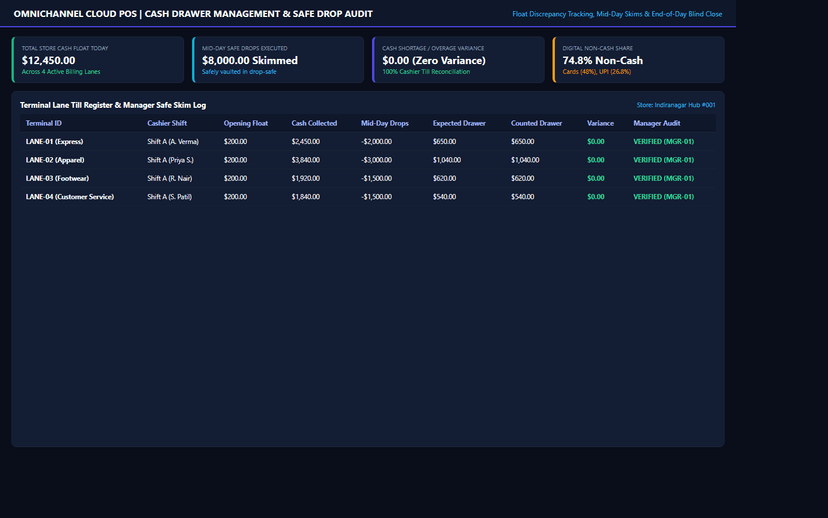Click Store: Indiranagar Hub #001 label
The image size is (828, 518).
click(x=676, y=105)
